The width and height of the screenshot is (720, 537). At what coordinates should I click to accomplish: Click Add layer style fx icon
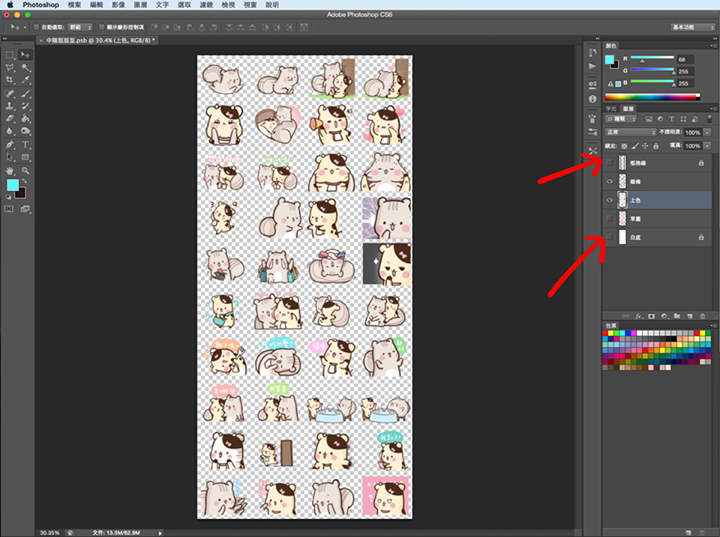coord(639,316)
